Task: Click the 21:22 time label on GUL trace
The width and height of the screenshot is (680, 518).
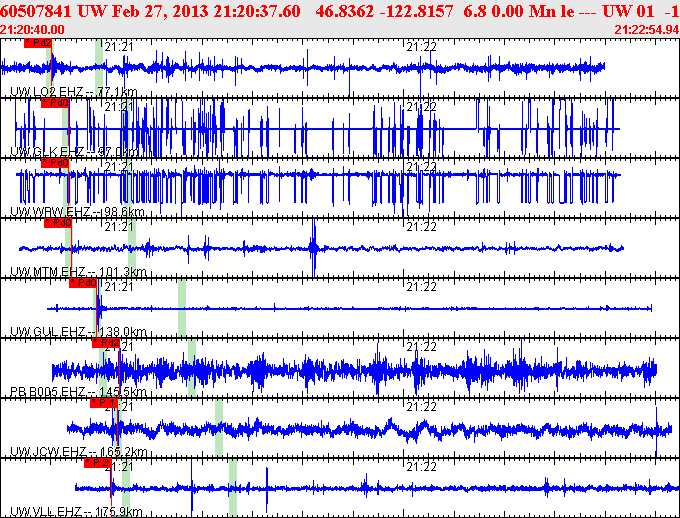Action: (421, 286)
